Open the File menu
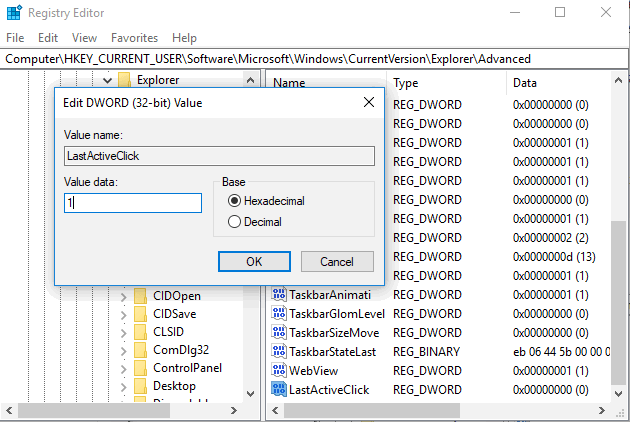 click(x=15, y=38)
